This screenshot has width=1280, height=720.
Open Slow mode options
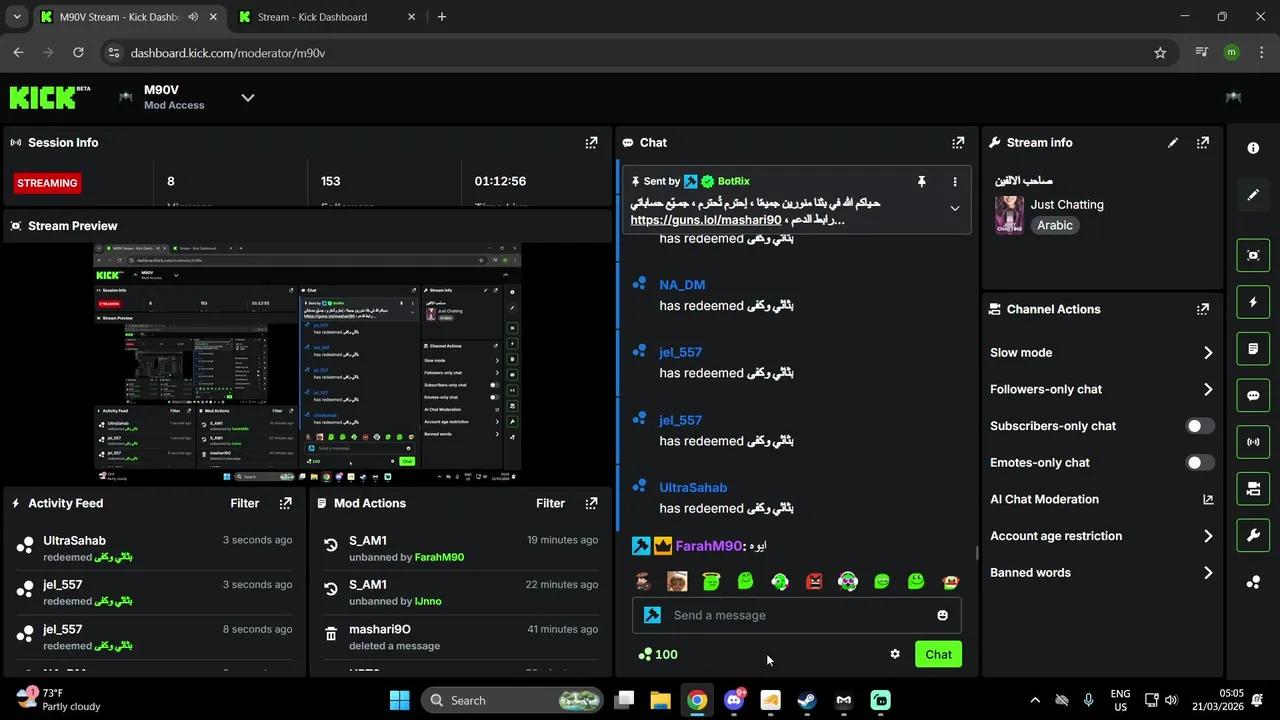(1101, 353)
